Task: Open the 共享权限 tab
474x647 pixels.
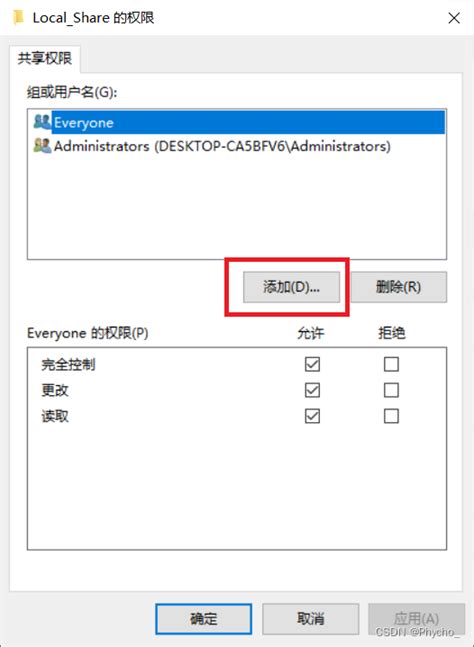Action: click(45, 59)
